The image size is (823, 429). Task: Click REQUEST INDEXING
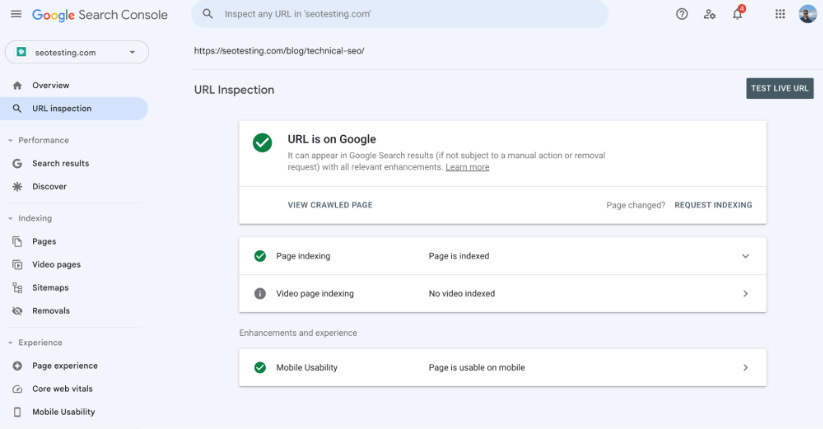click(x=713, y=205)
